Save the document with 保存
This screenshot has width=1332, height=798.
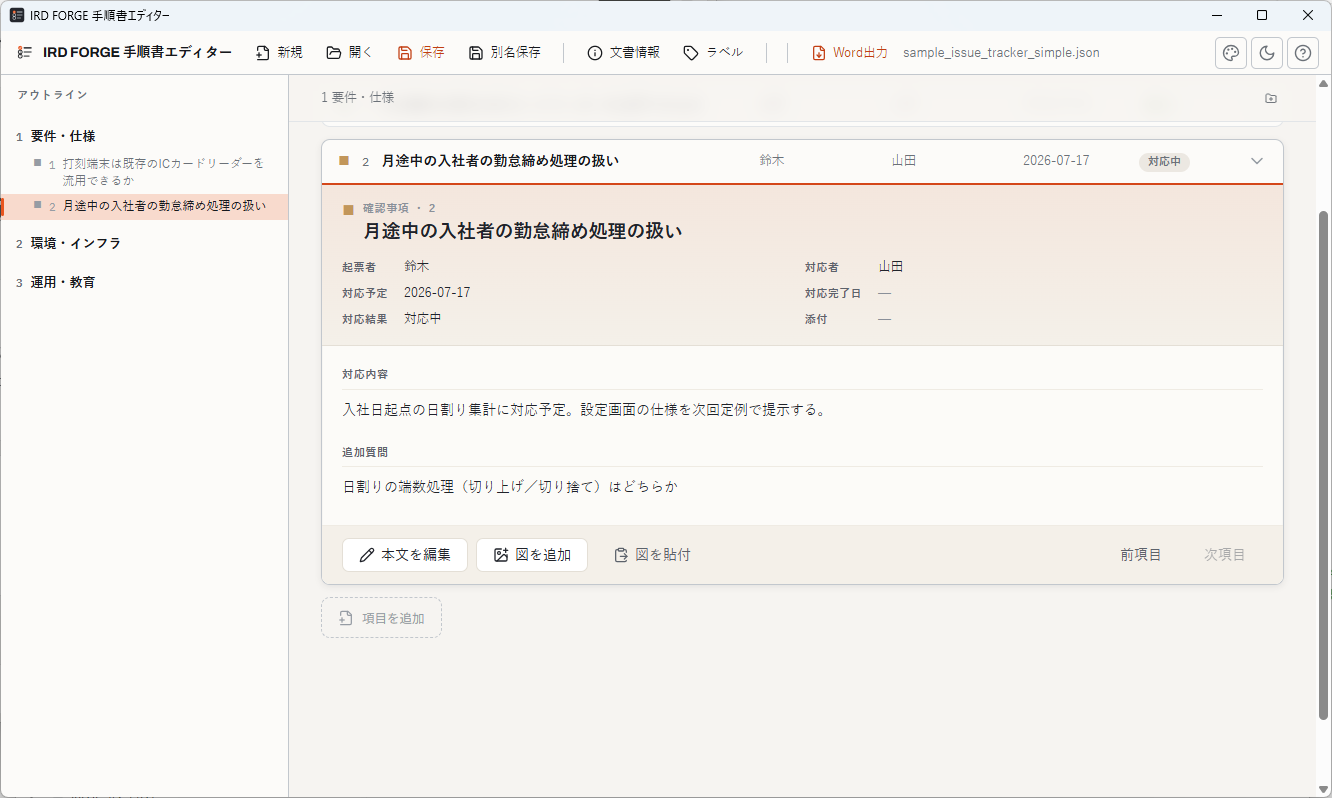click(421, 53)
